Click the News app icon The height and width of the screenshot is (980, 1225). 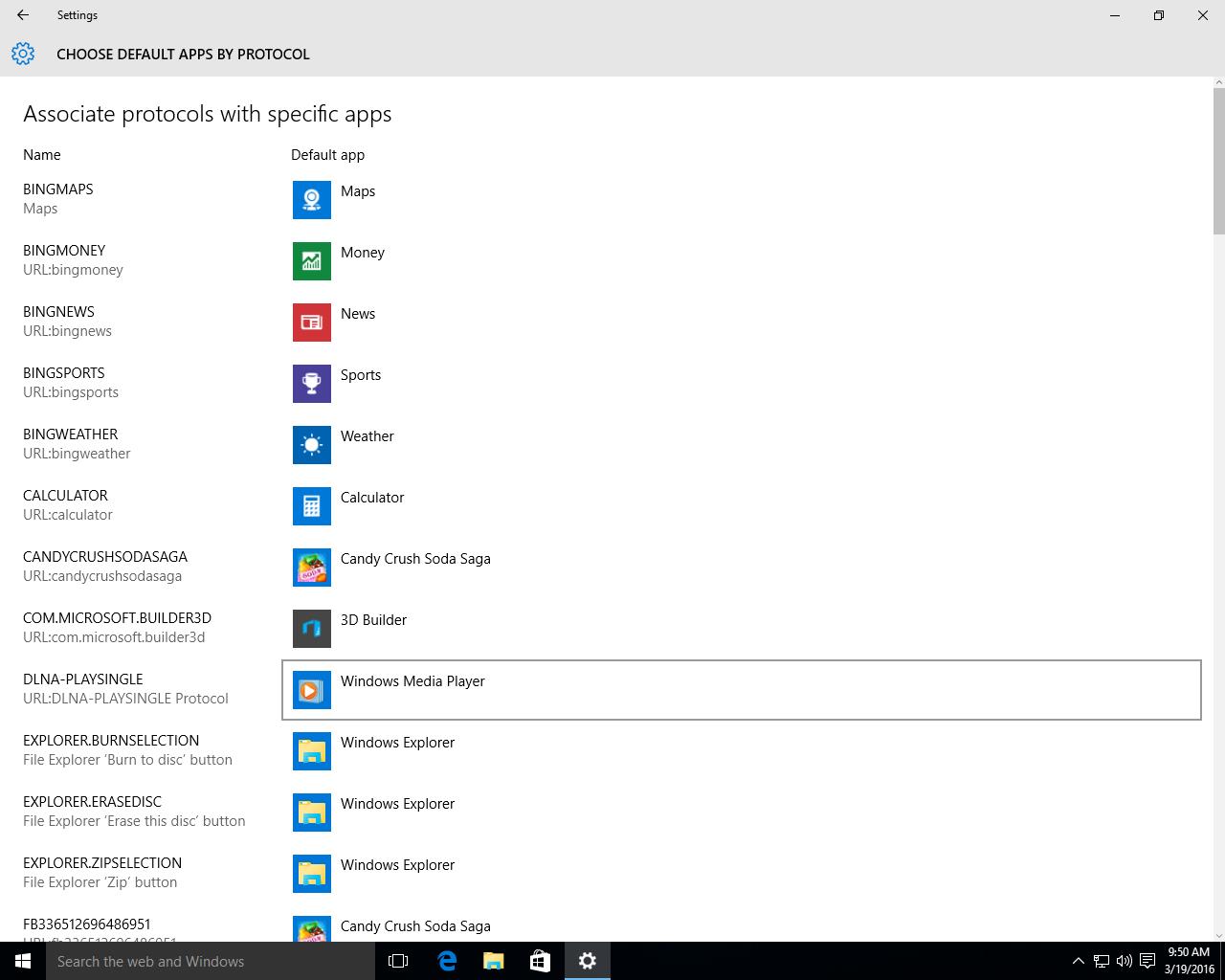click(x=312, y=322)
